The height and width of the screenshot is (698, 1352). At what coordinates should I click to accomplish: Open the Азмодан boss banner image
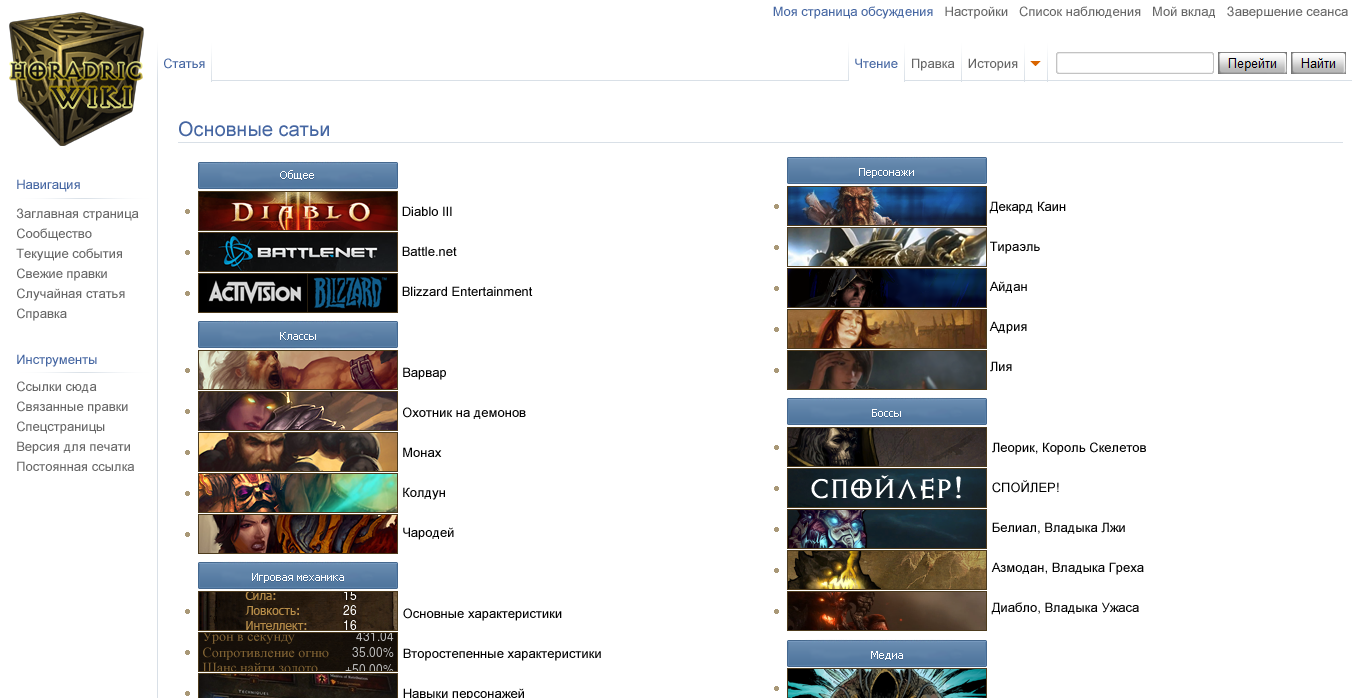tap(887, 570)
